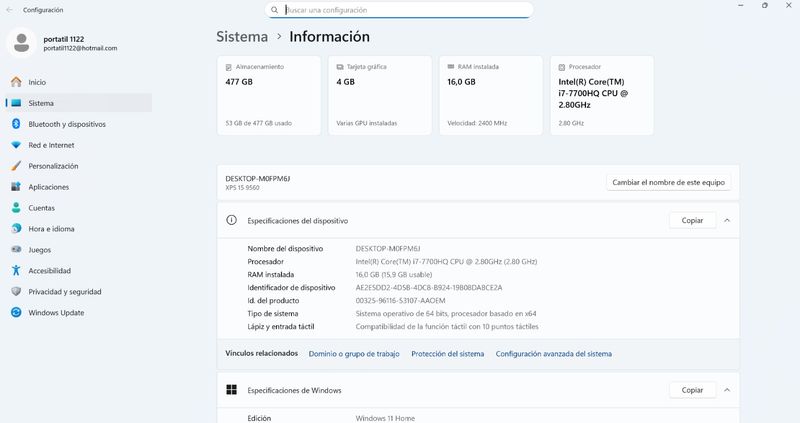The width and height of the screenshot is (800, 423).
Task: Open Accesibilidad settings
Action: click(79, 270)
